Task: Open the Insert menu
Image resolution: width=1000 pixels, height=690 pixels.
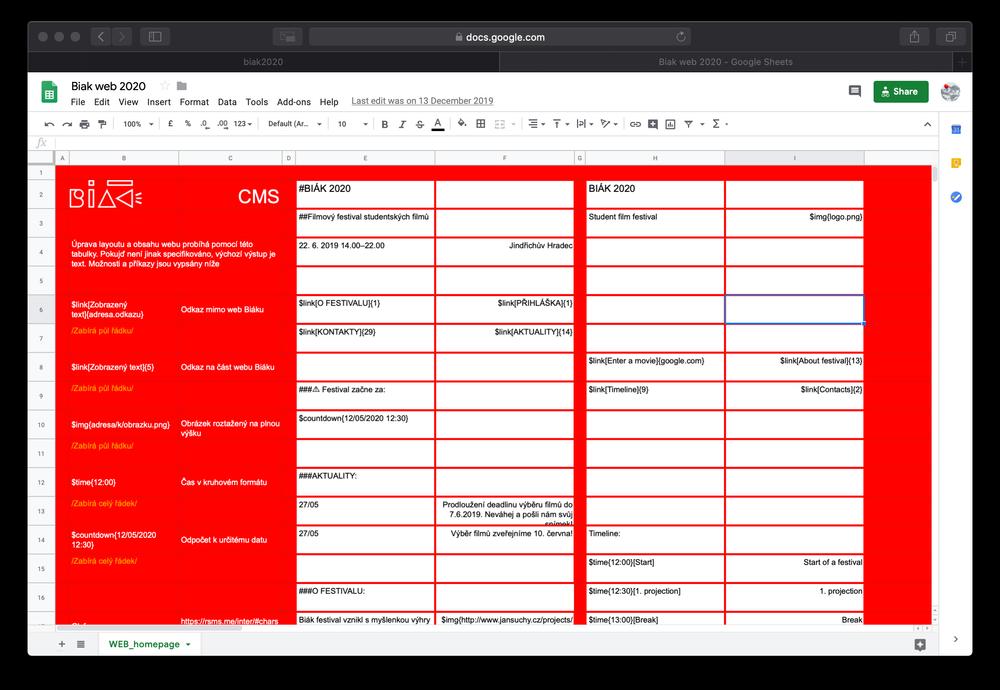Action: click(159, 102)
